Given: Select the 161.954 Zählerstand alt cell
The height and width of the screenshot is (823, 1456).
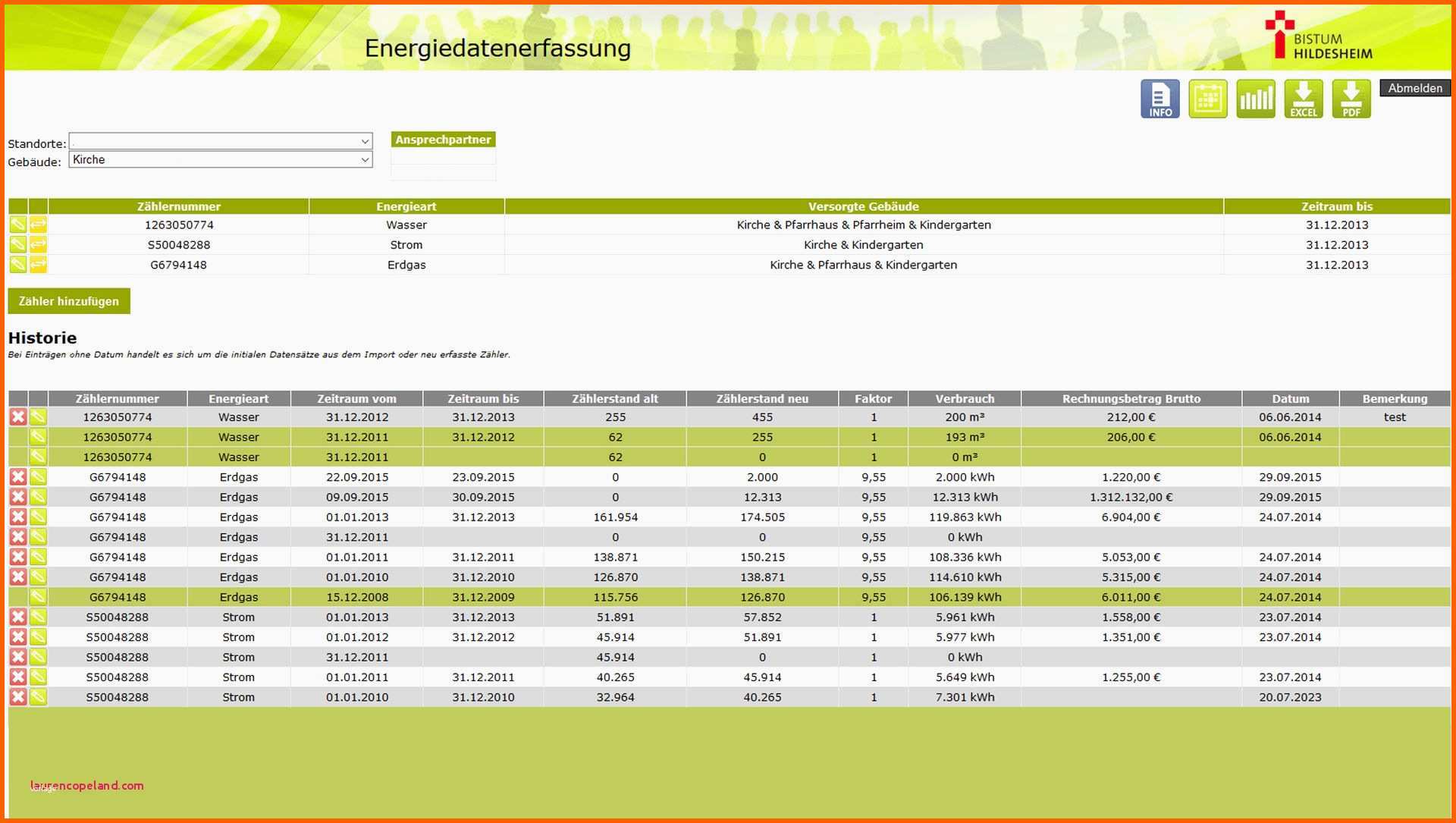Looking at the screenshot, I should click(615, 517).
